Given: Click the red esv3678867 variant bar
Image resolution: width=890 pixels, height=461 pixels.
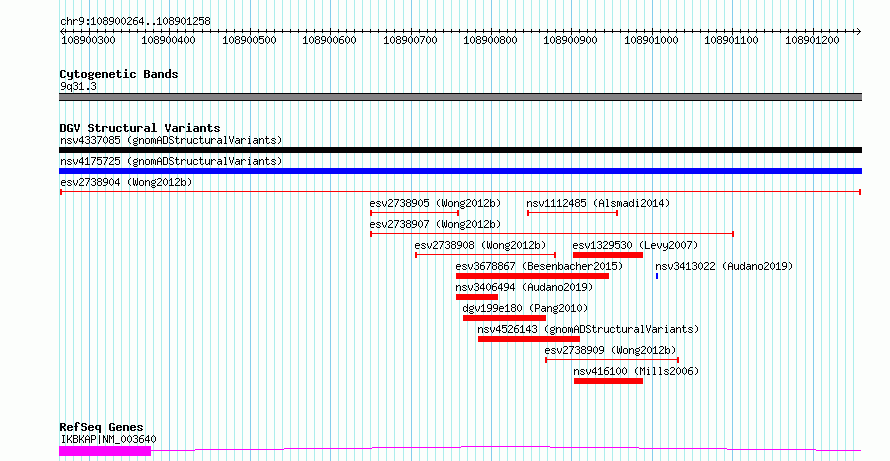Looking at the screenshot, I should tap(532, 276).
